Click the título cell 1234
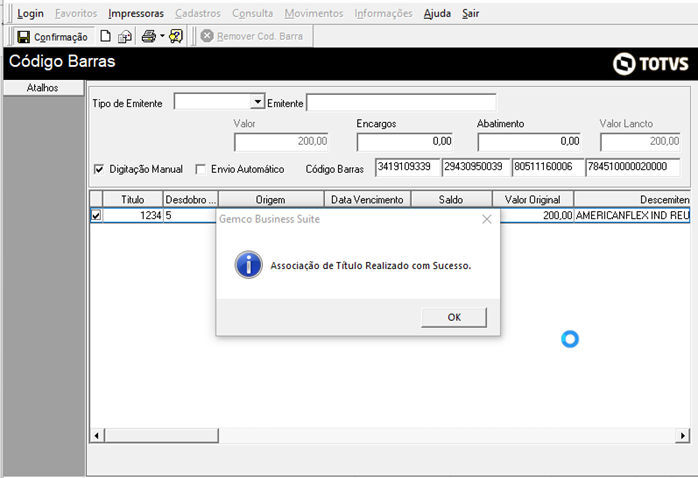This screenshot has height=478, width=698. [133, 215]
